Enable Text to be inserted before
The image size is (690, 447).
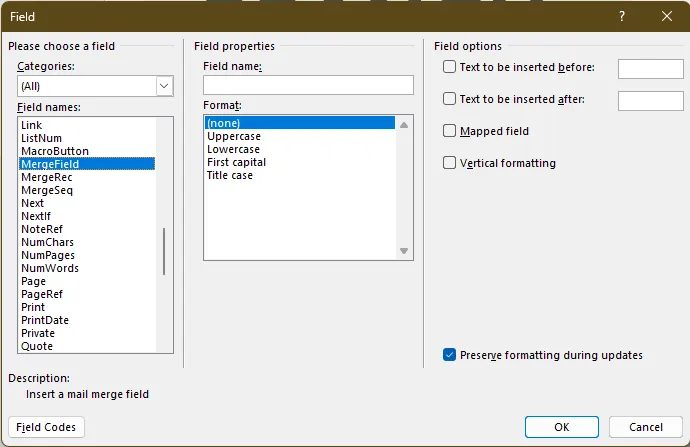tap(449, 67)
